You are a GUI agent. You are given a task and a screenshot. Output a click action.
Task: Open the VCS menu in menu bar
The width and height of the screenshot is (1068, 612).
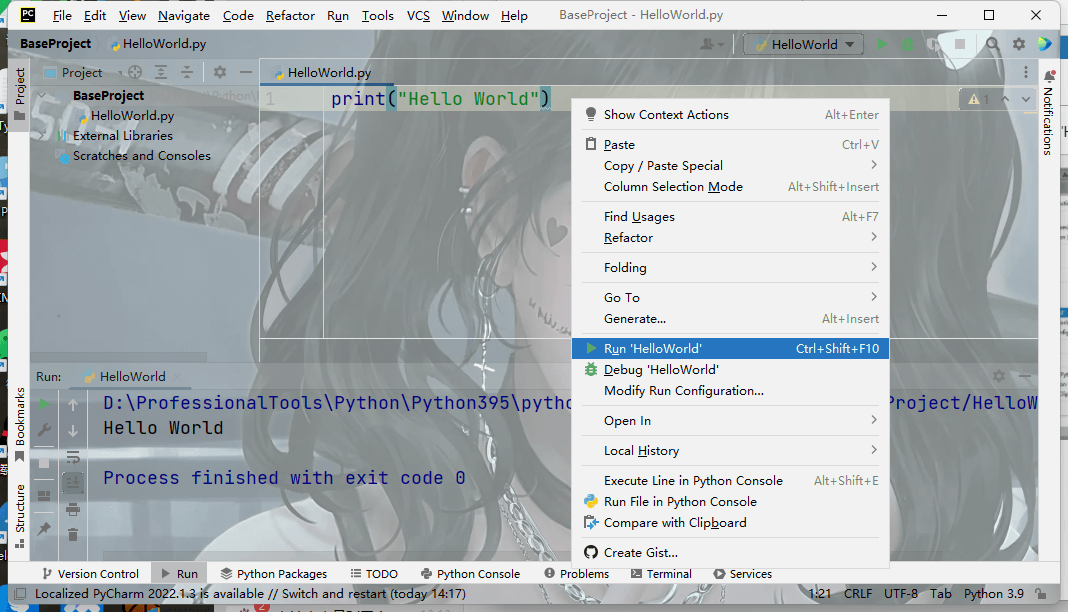pos(418,15)
